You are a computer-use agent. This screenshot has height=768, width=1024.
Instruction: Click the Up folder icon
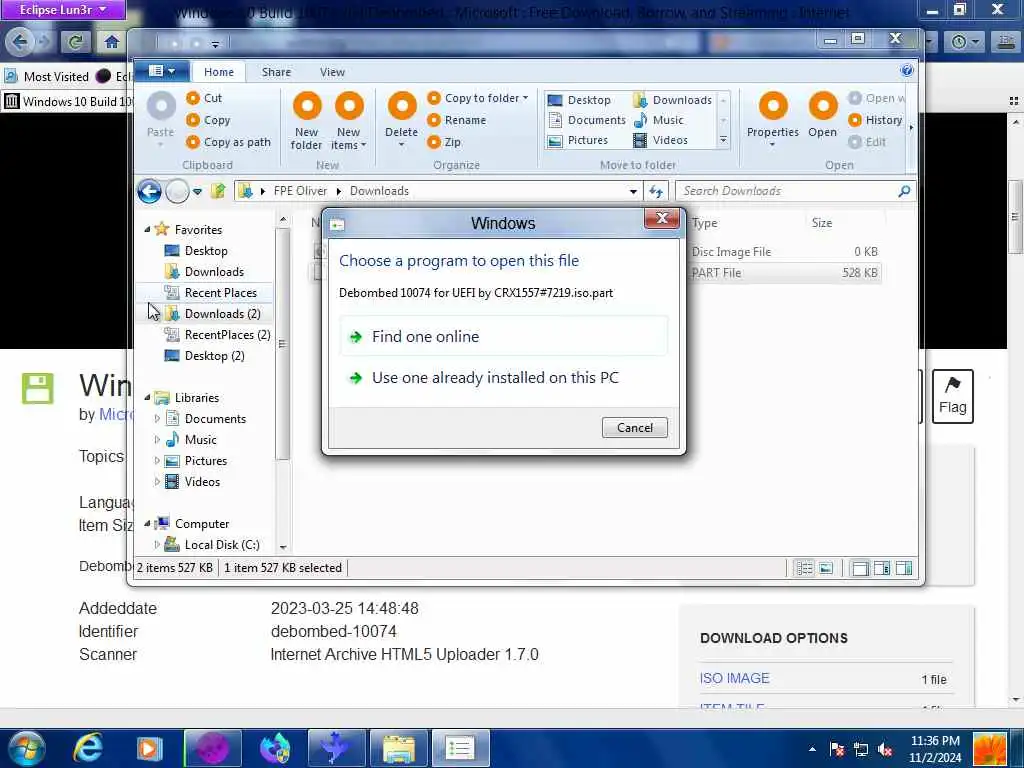218,191
